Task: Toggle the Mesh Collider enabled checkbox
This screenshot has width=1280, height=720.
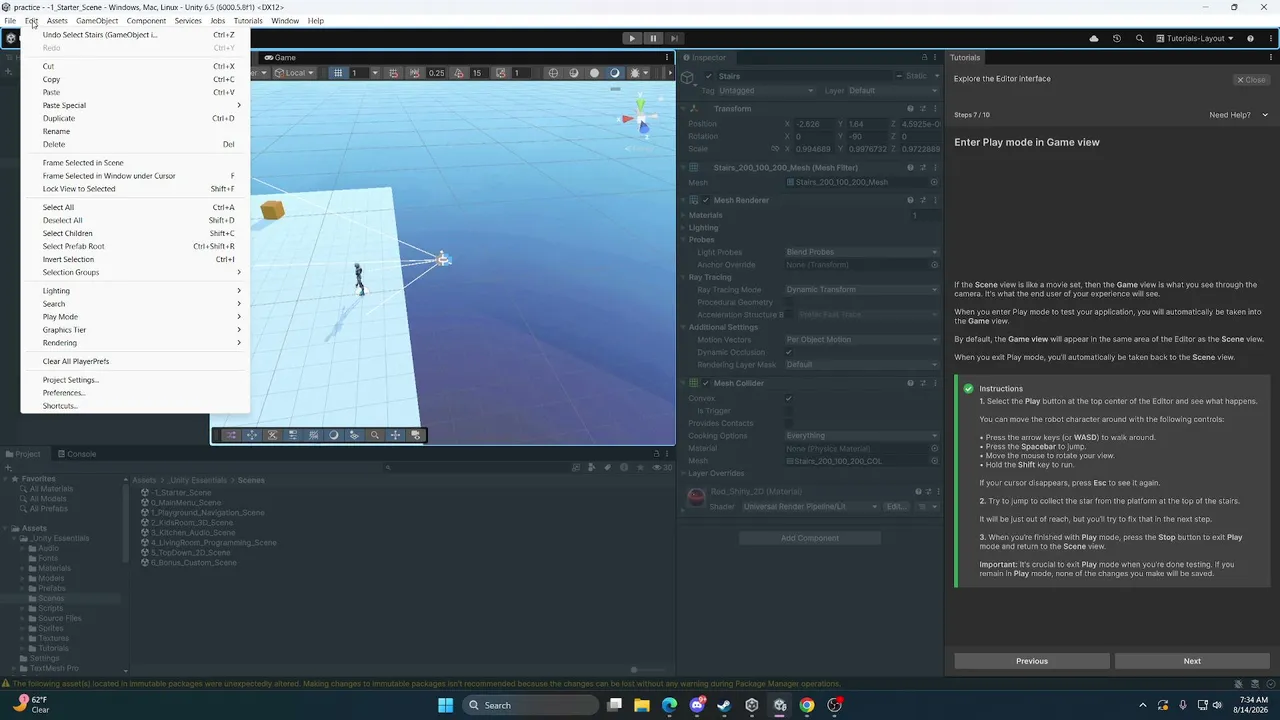Action: tap(706, 383)
